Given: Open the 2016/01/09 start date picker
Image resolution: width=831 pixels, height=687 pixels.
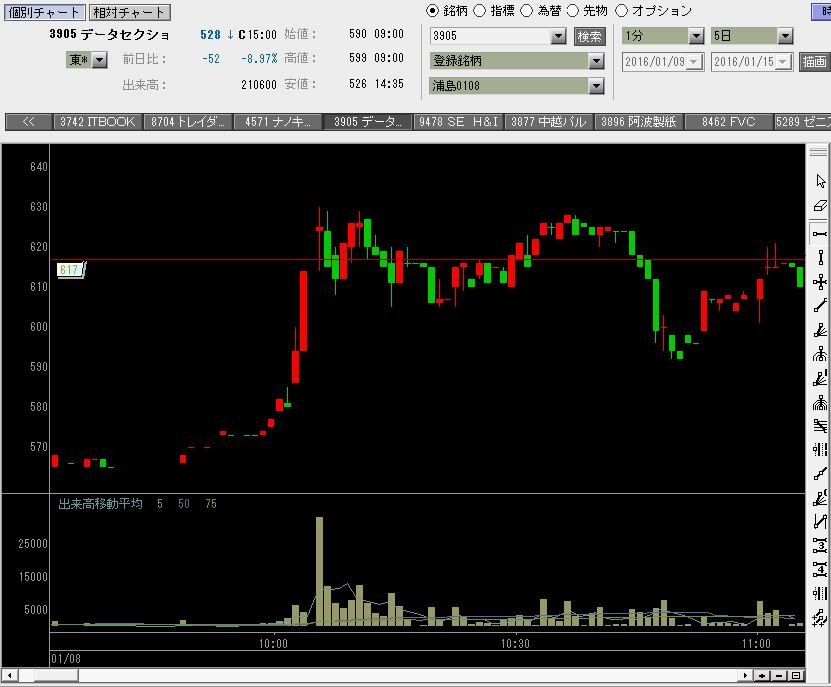Looking at the screenshot, I should [x=694, y=61].
